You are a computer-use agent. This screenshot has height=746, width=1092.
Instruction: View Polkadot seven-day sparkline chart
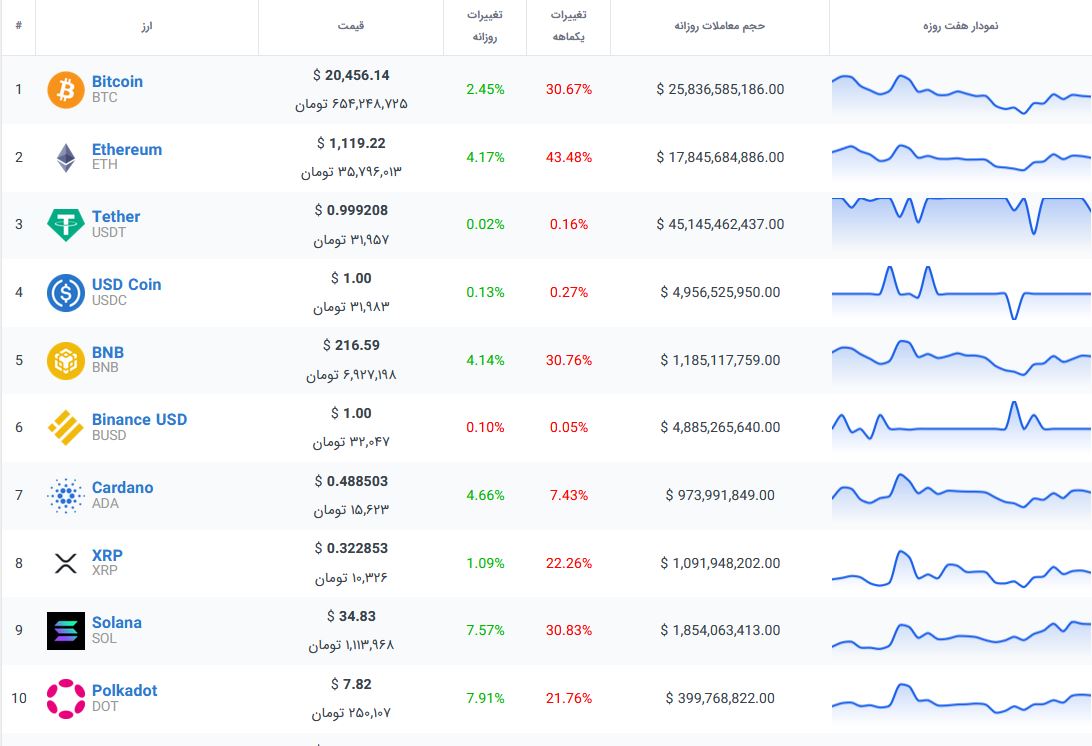pyautogui.click(x=961, y=701)
